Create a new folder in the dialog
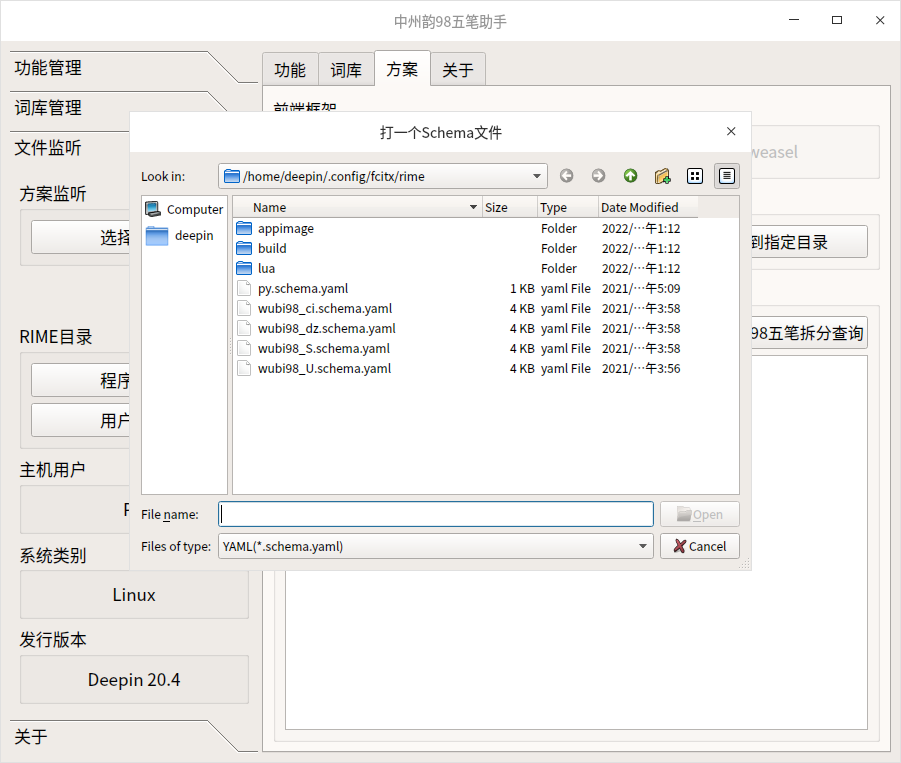Viewport: 901px width, 763px height. pos(662,175)
